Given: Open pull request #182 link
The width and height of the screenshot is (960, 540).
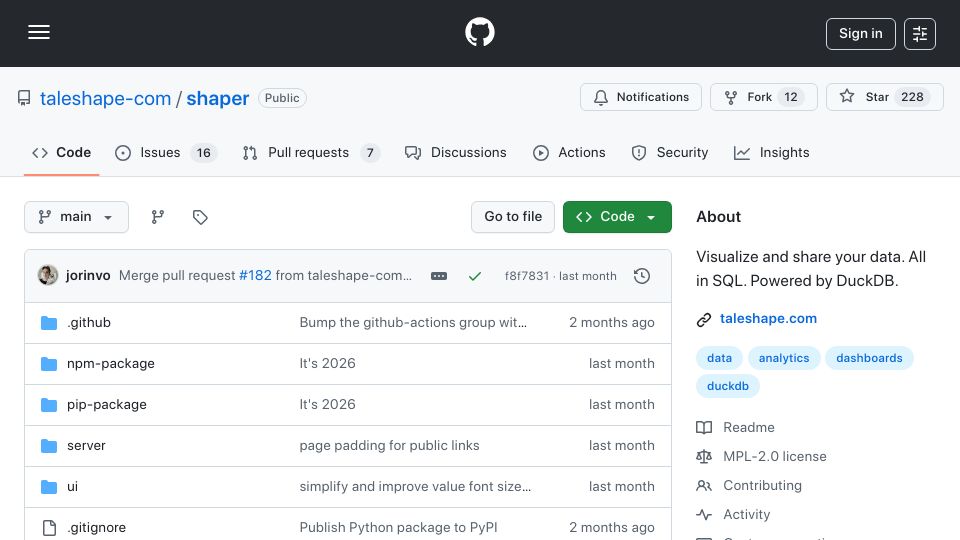Looking at the screenshot, I should click(x=255, y=276).
